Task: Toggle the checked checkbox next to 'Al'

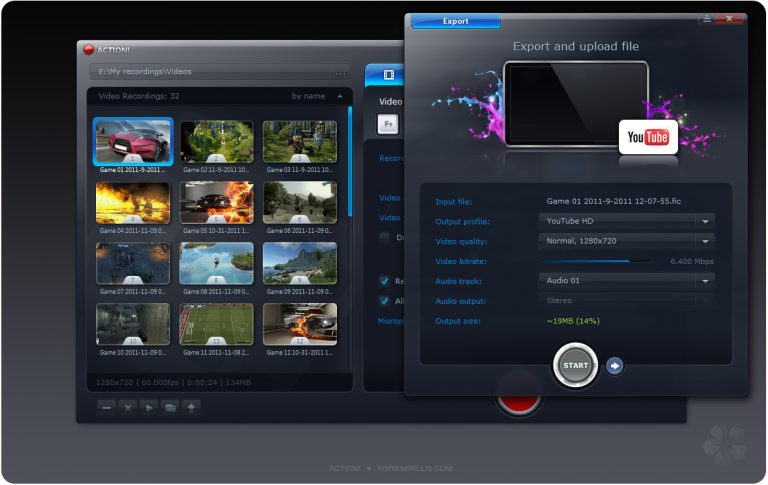Action: point(384,301)
